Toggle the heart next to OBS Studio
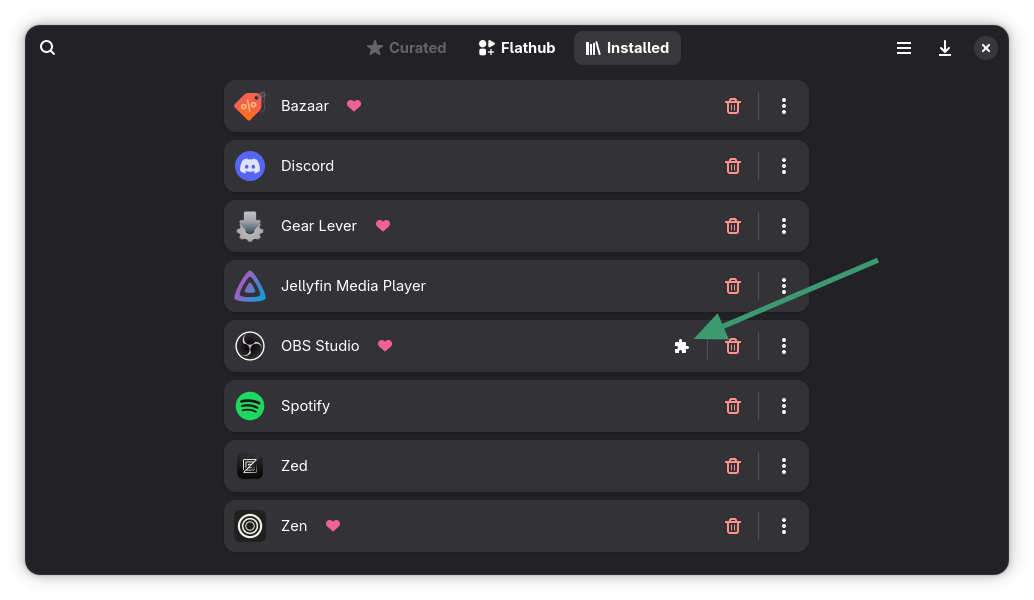This screenshot has width=1034, height=600. click(385, 346)
